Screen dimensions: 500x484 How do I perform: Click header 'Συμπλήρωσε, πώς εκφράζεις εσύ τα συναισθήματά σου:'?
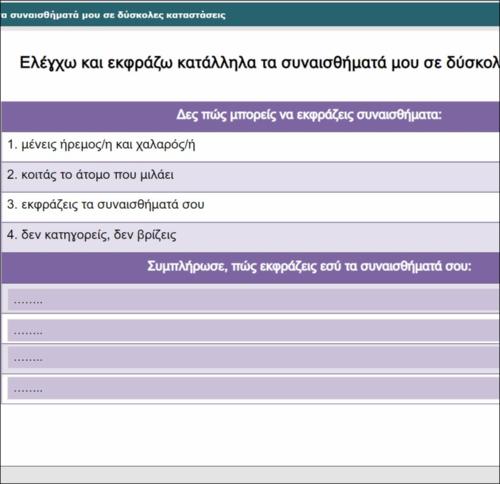pos(309,266)
